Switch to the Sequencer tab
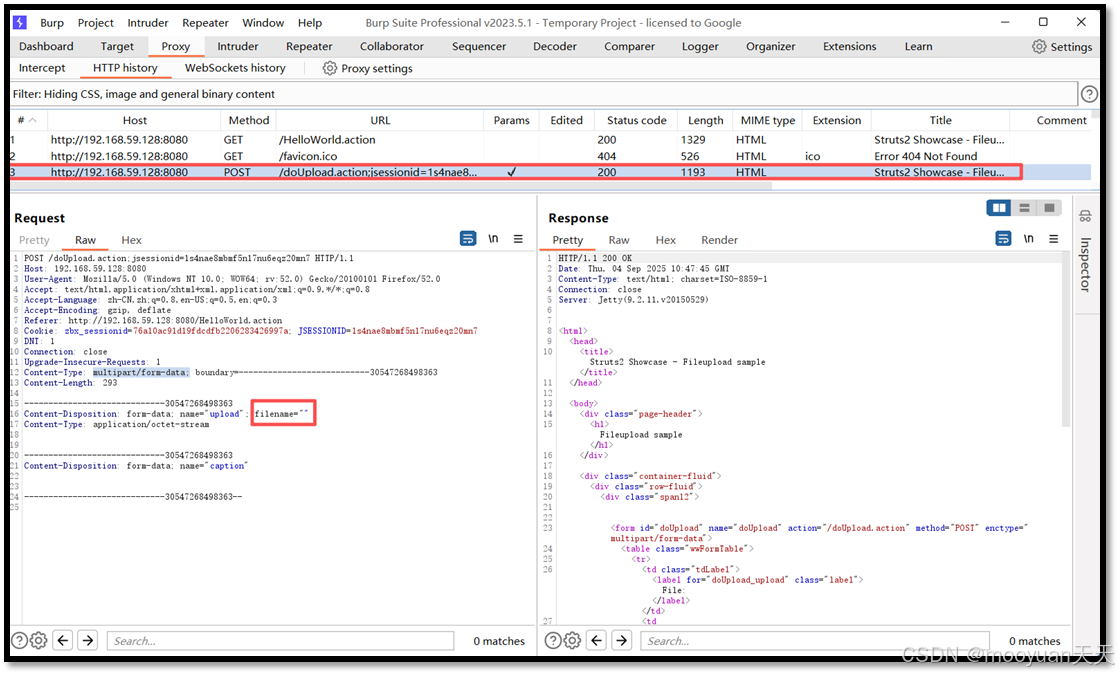 (x=479, y=46)
